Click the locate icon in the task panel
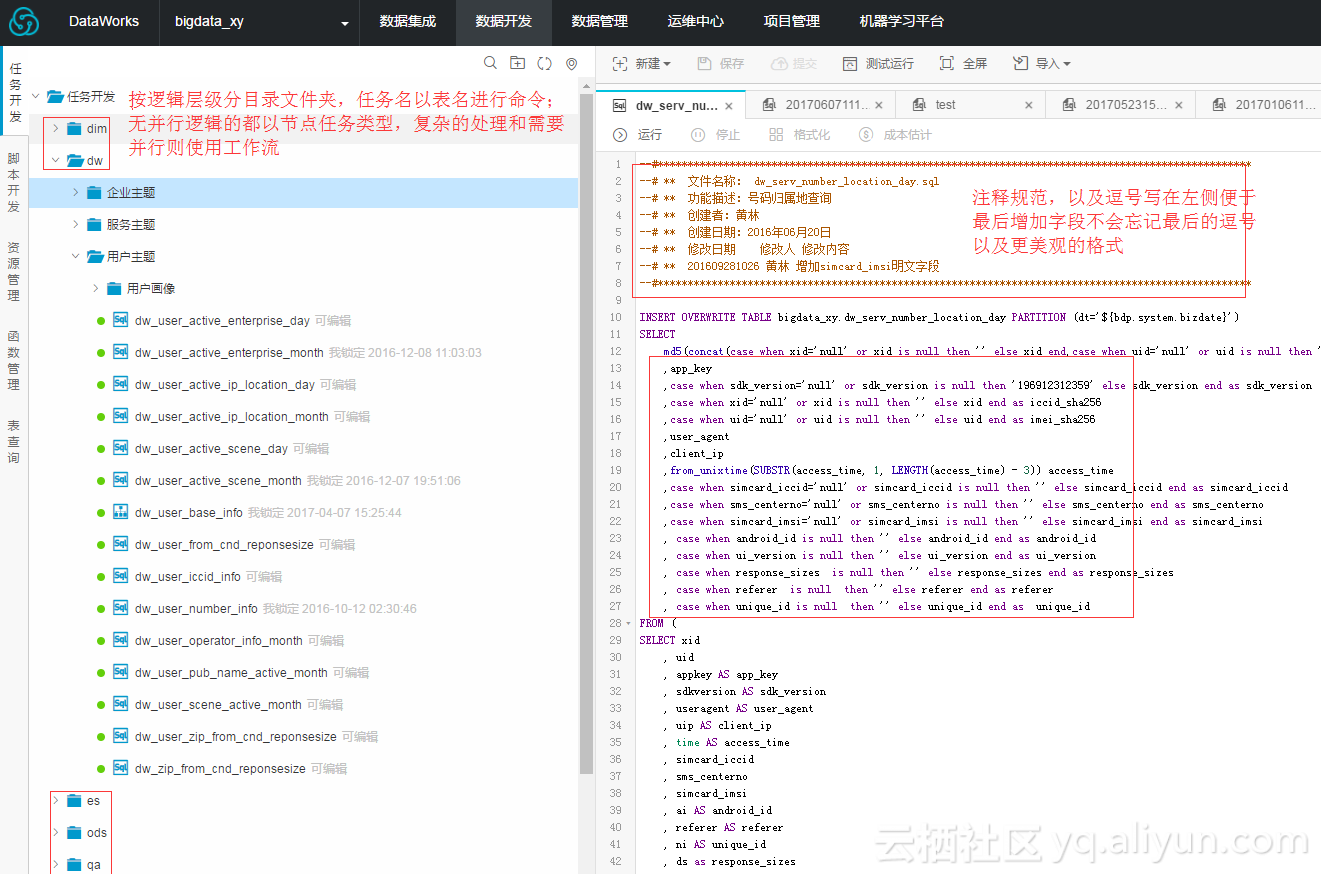 [571, 63]
